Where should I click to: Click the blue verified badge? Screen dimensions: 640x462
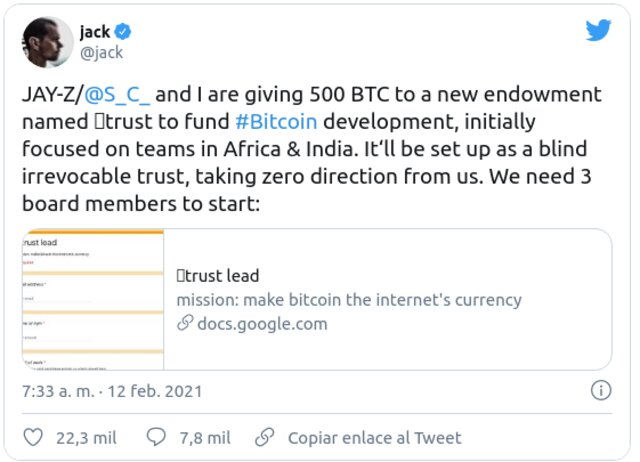[125, 31]
